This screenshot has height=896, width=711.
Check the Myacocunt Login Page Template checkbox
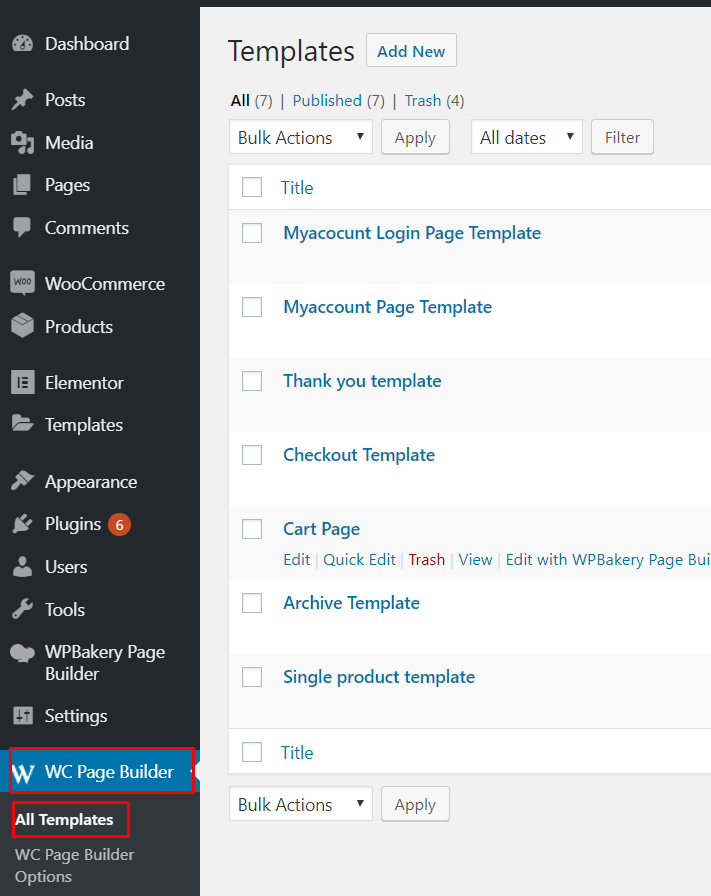pyautogui.click(x=252, y=233)
